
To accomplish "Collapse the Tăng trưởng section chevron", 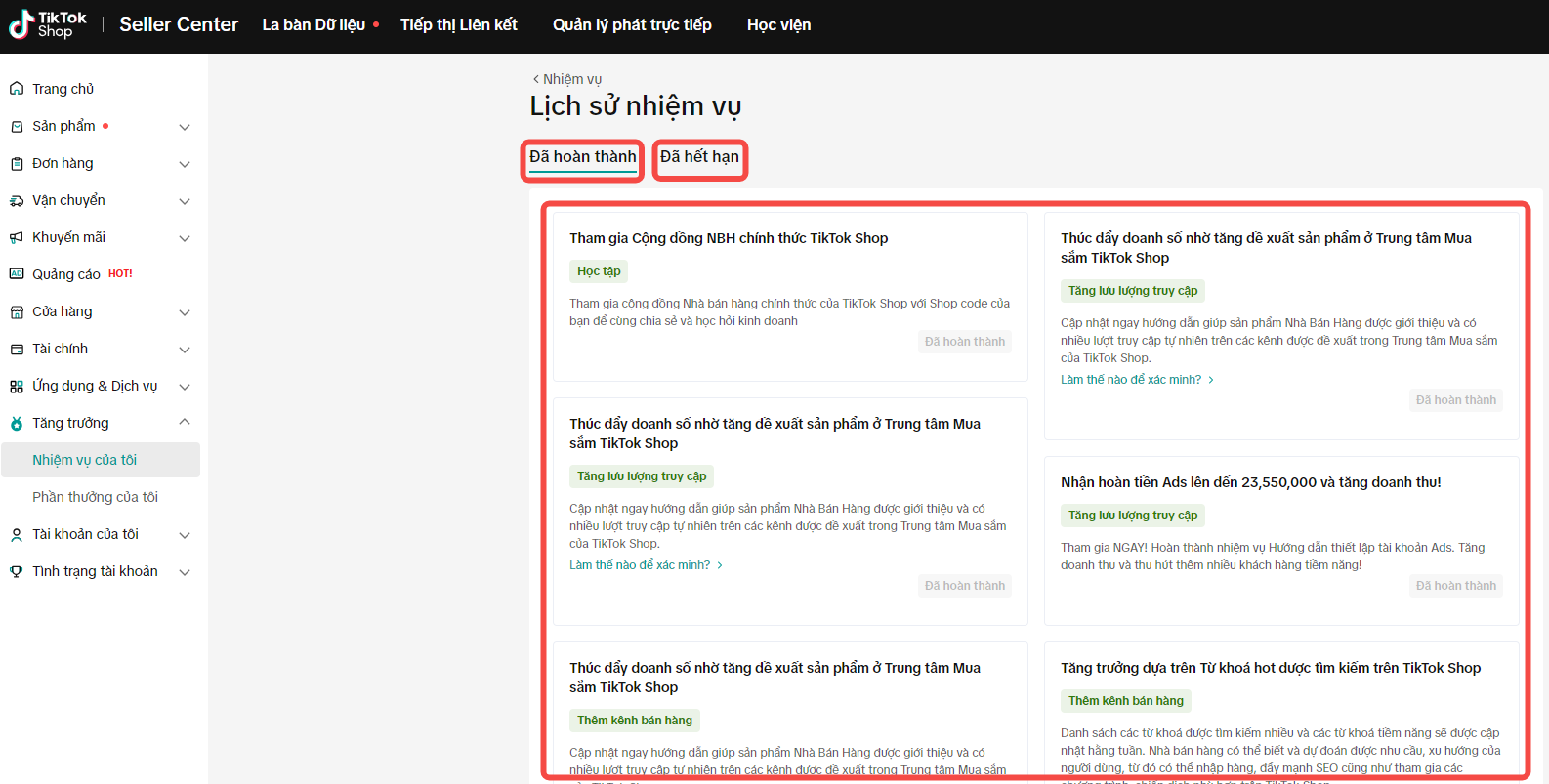I will coord(185,423).
